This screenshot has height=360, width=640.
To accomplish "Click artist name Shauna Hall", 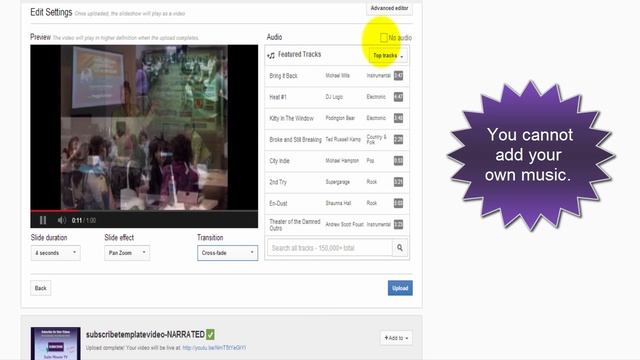I will (x=338, y=203).
